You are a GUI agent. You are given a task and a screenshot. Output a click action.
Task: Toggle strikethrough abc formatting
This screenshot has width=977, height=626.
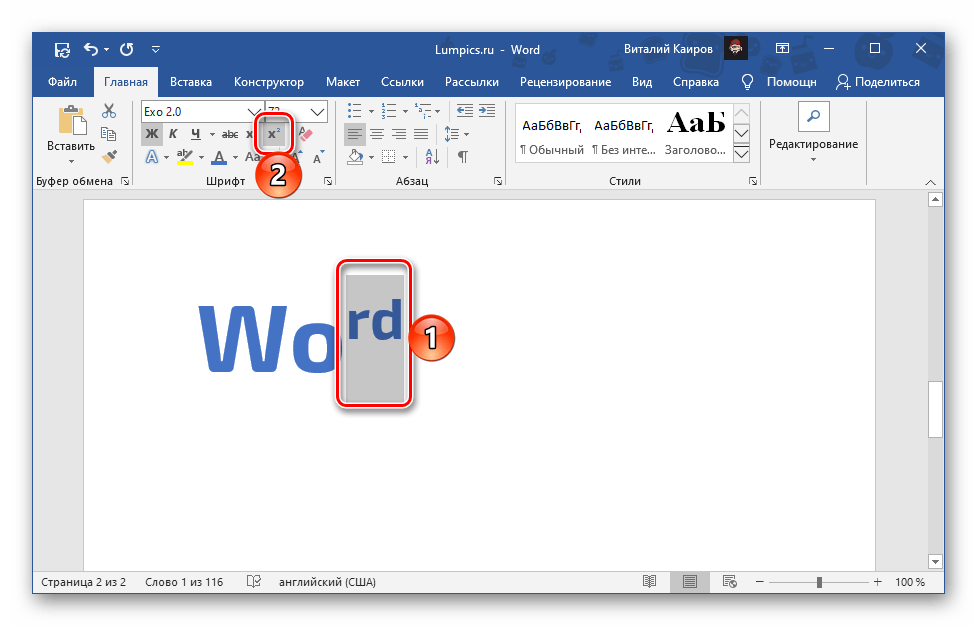coord(230,134)
